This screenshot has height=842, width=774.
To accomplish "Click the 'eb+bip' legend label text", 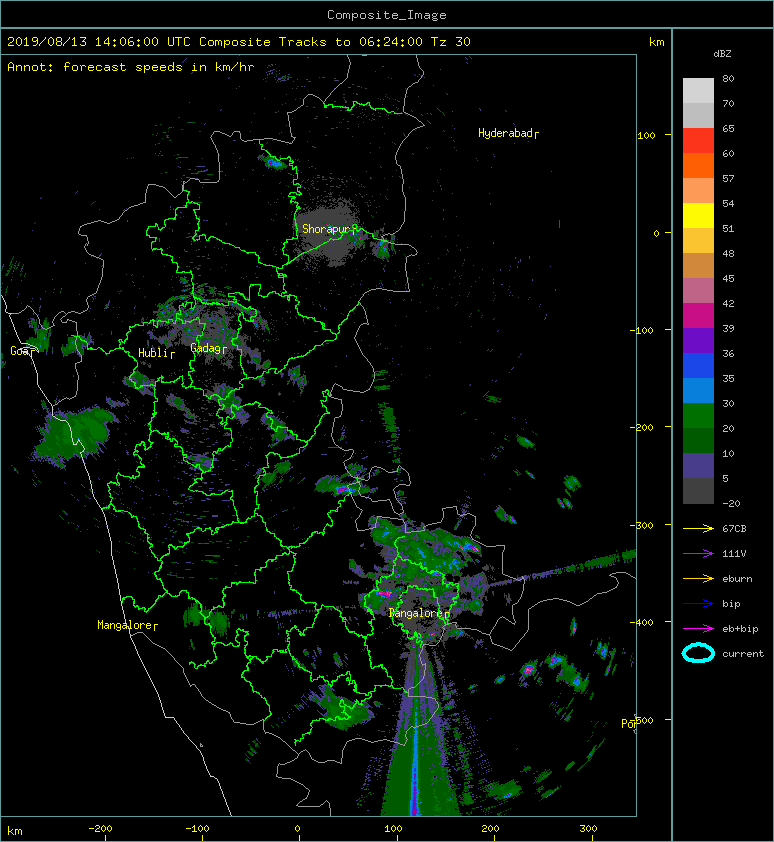I will [740, 629].
